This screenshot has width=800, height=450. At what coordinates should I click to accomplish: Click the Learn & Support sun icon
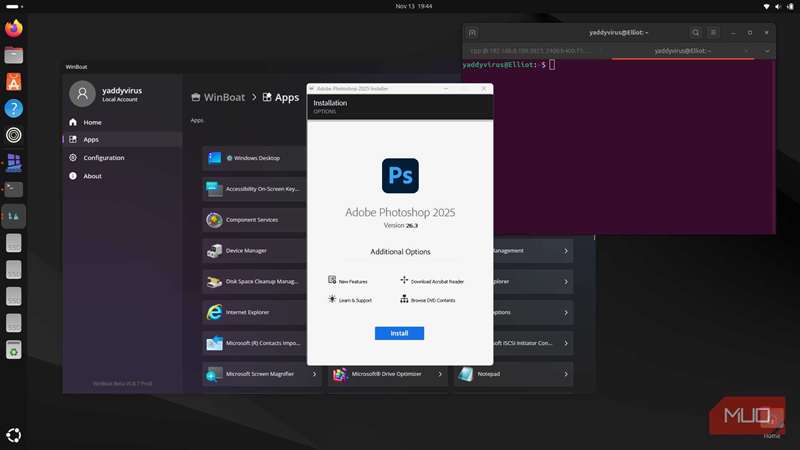click(332, 299)
